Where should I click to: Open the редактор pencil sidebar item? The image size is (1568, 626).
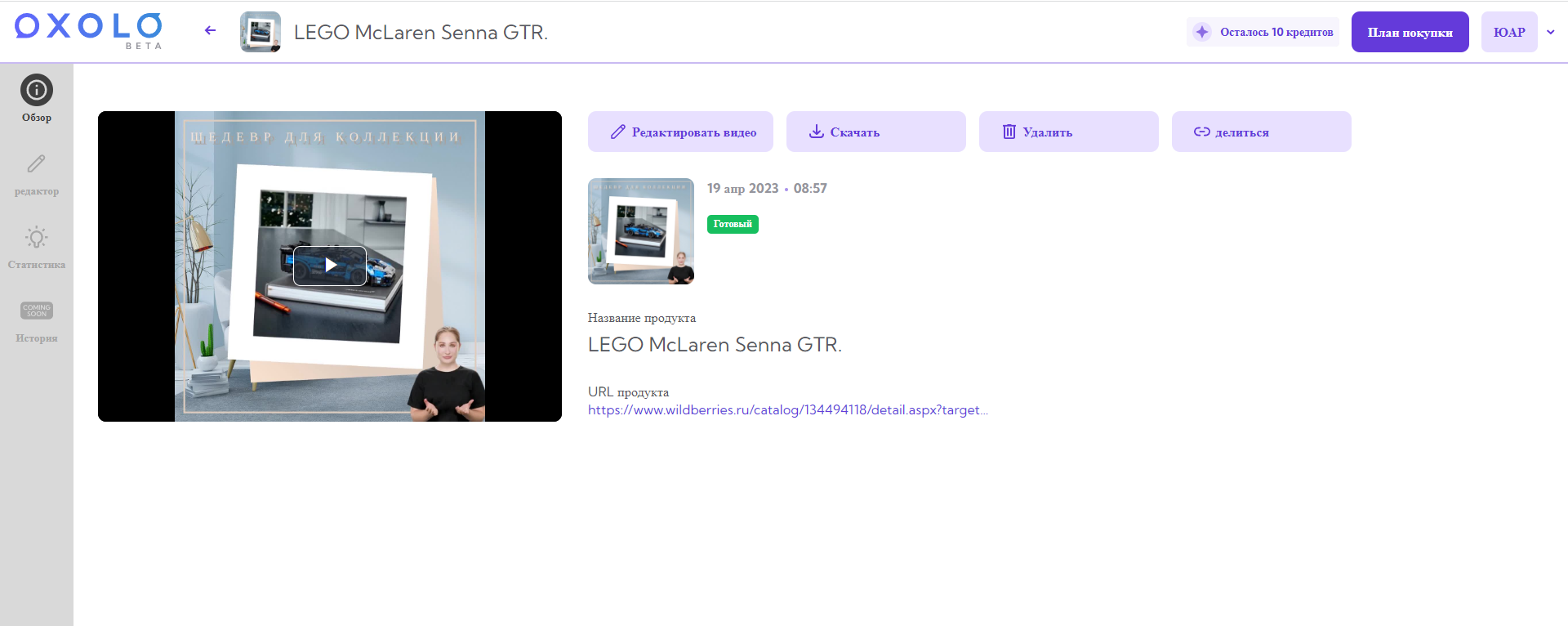point(37,174)
